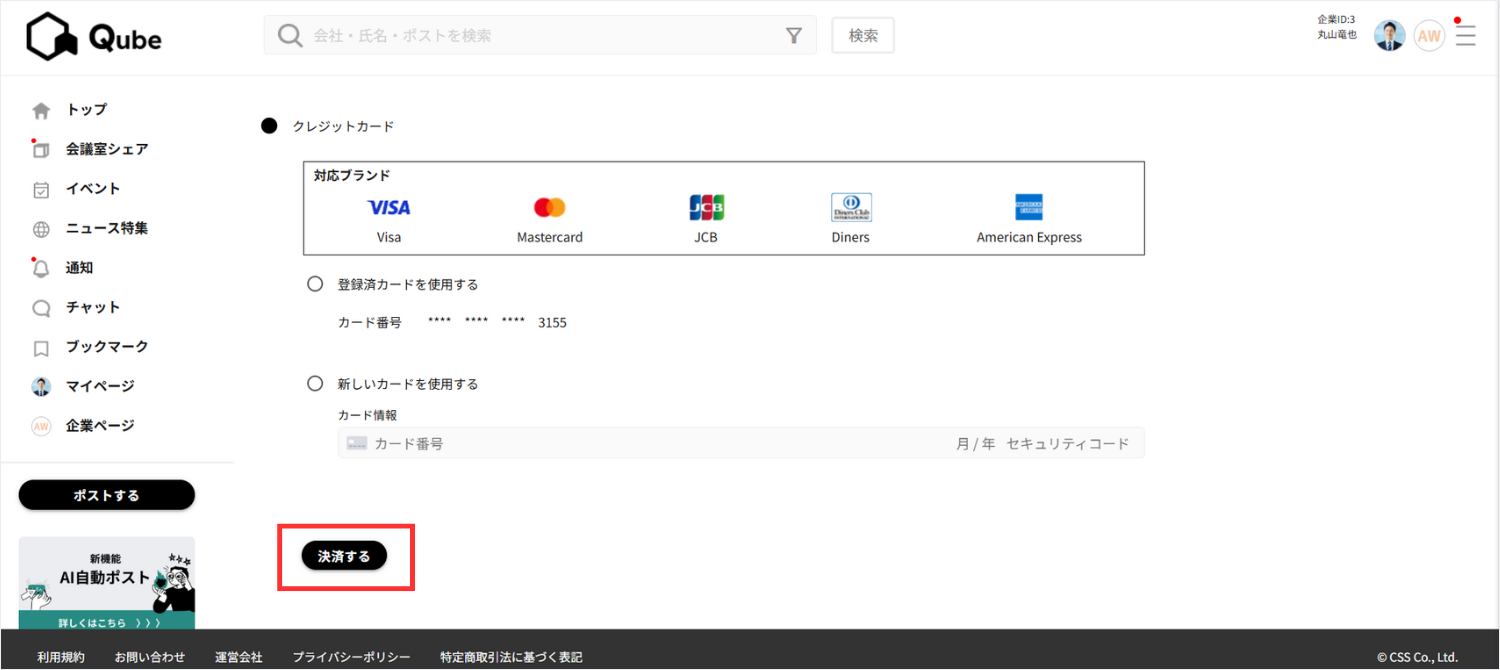Viewport: 1500px width, 670px height.
Task: Open notifications via the bell icon
Action: tap(41, 268)
